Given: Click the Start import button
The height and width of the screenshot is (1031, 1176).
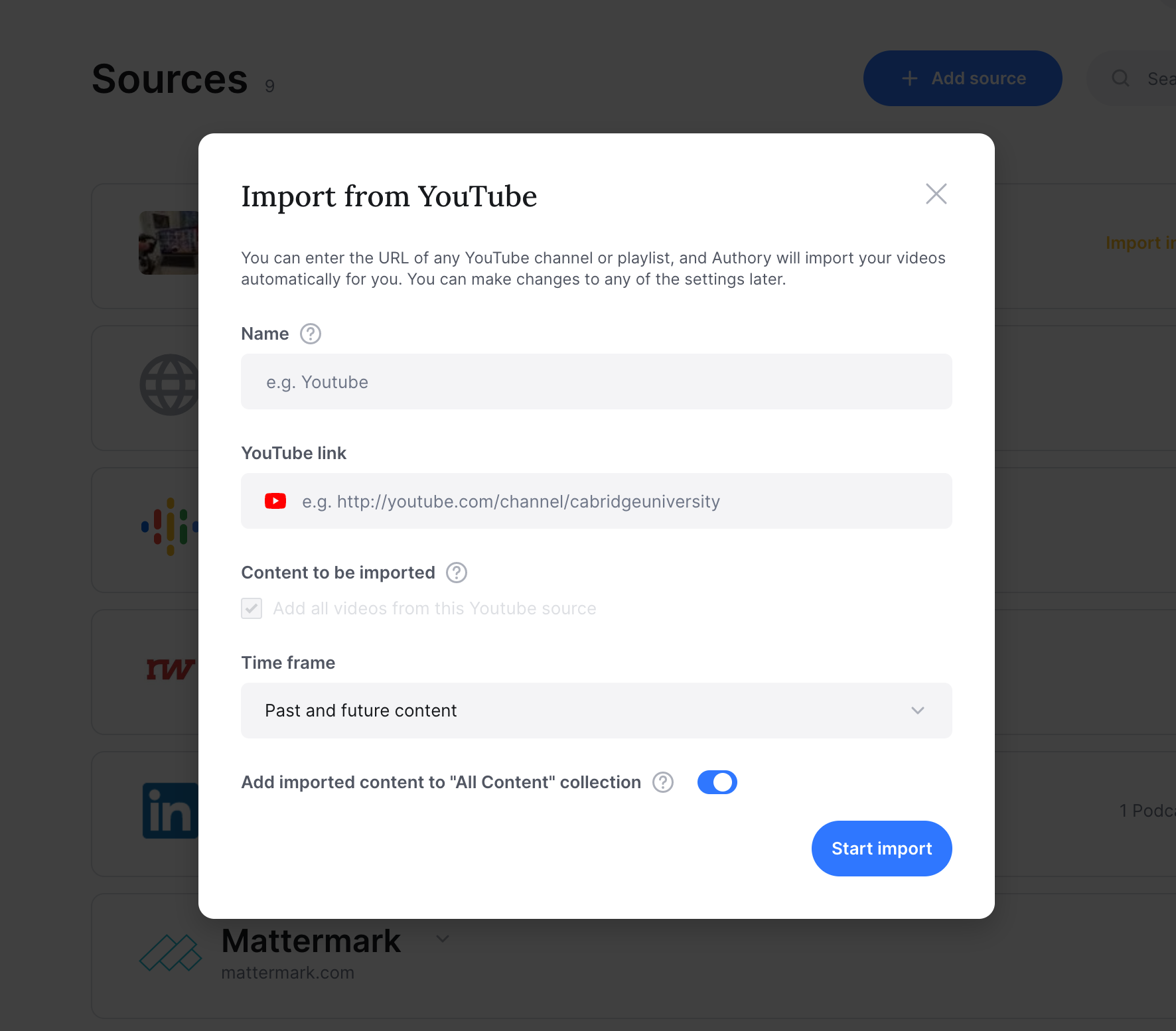Looking at the screenshot, I should (x=881, y=849).
